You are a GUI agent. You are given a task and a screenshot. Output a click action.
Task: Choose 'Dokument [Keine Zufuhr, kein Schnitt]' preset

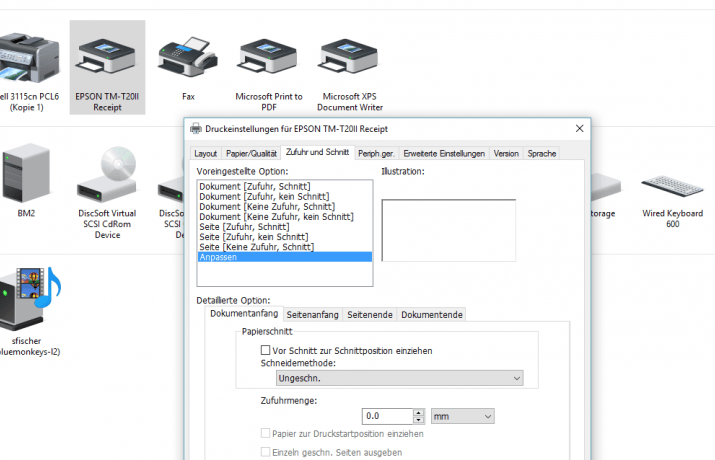pos(285,217)
